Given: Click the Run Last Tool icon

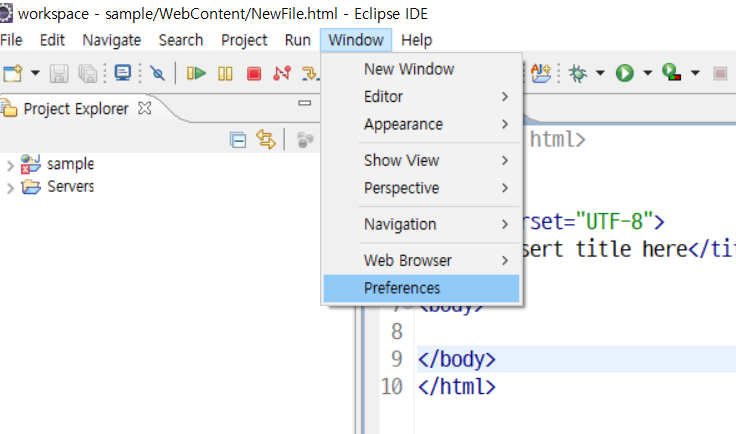Looking at the screenshot, I should [x=672, y=73].
